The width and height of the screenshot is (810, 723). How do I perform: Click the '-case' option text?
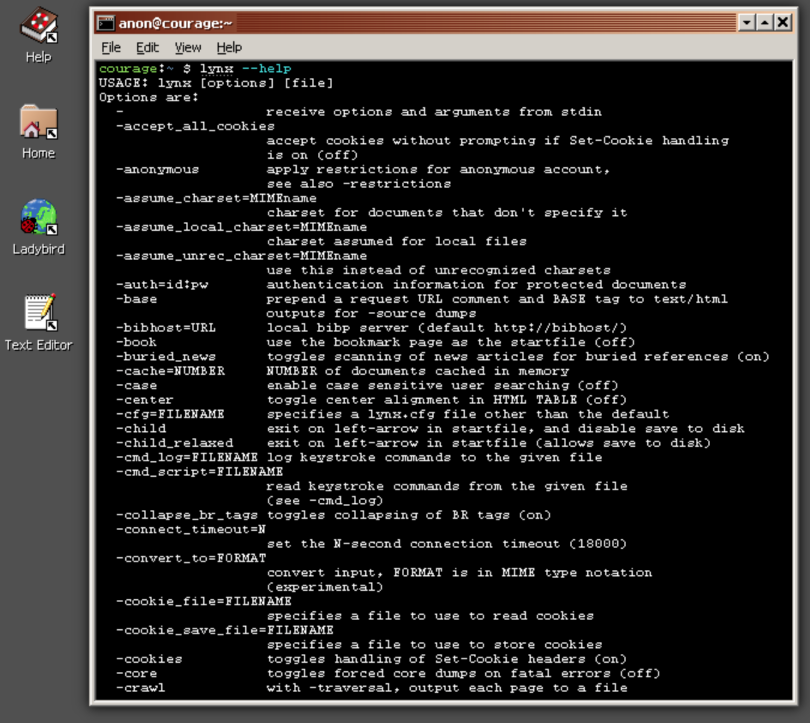pyautogui.click(x=136, y=385)
